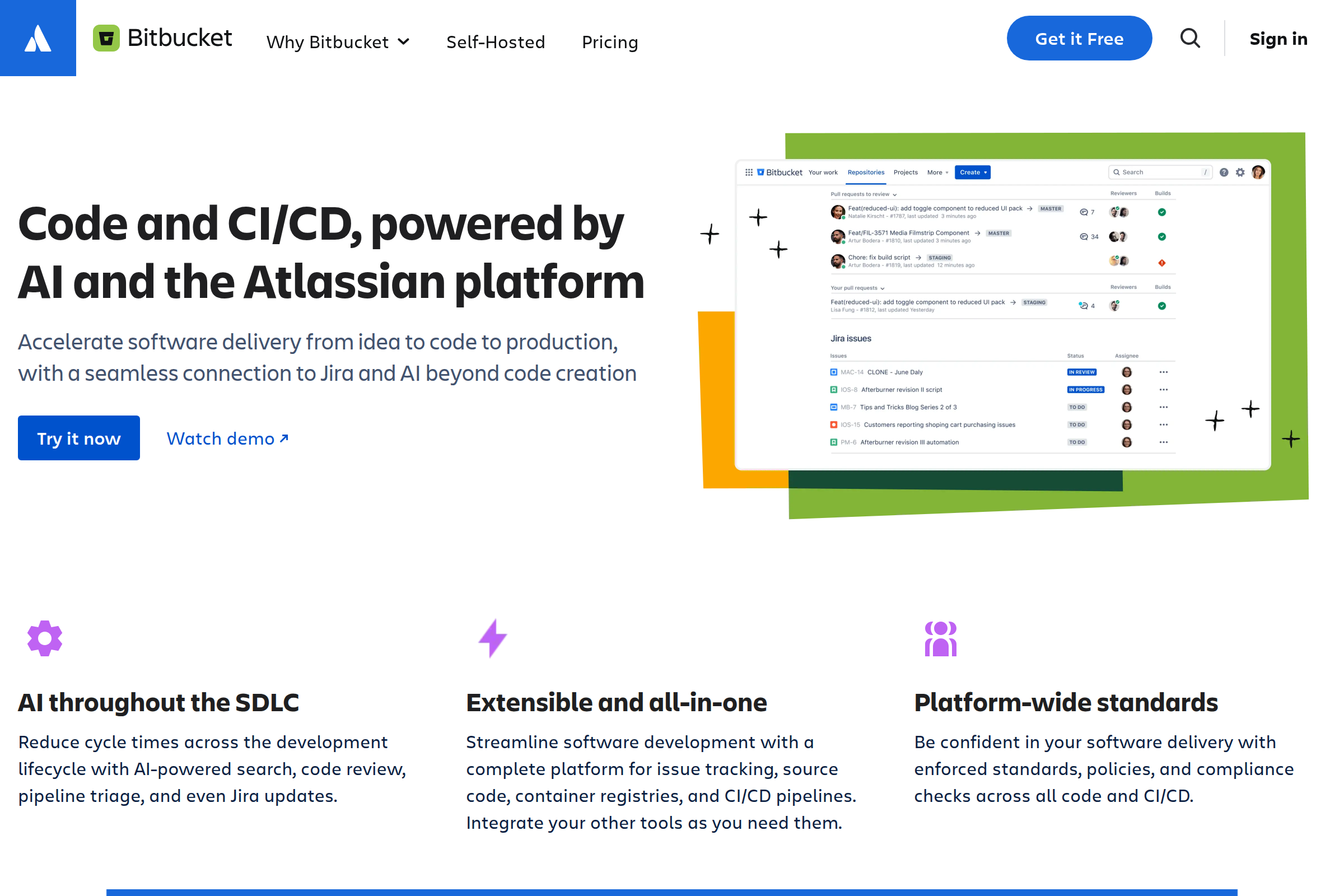Click the green Bitbucket logo icon in header

tap(106, 38)
